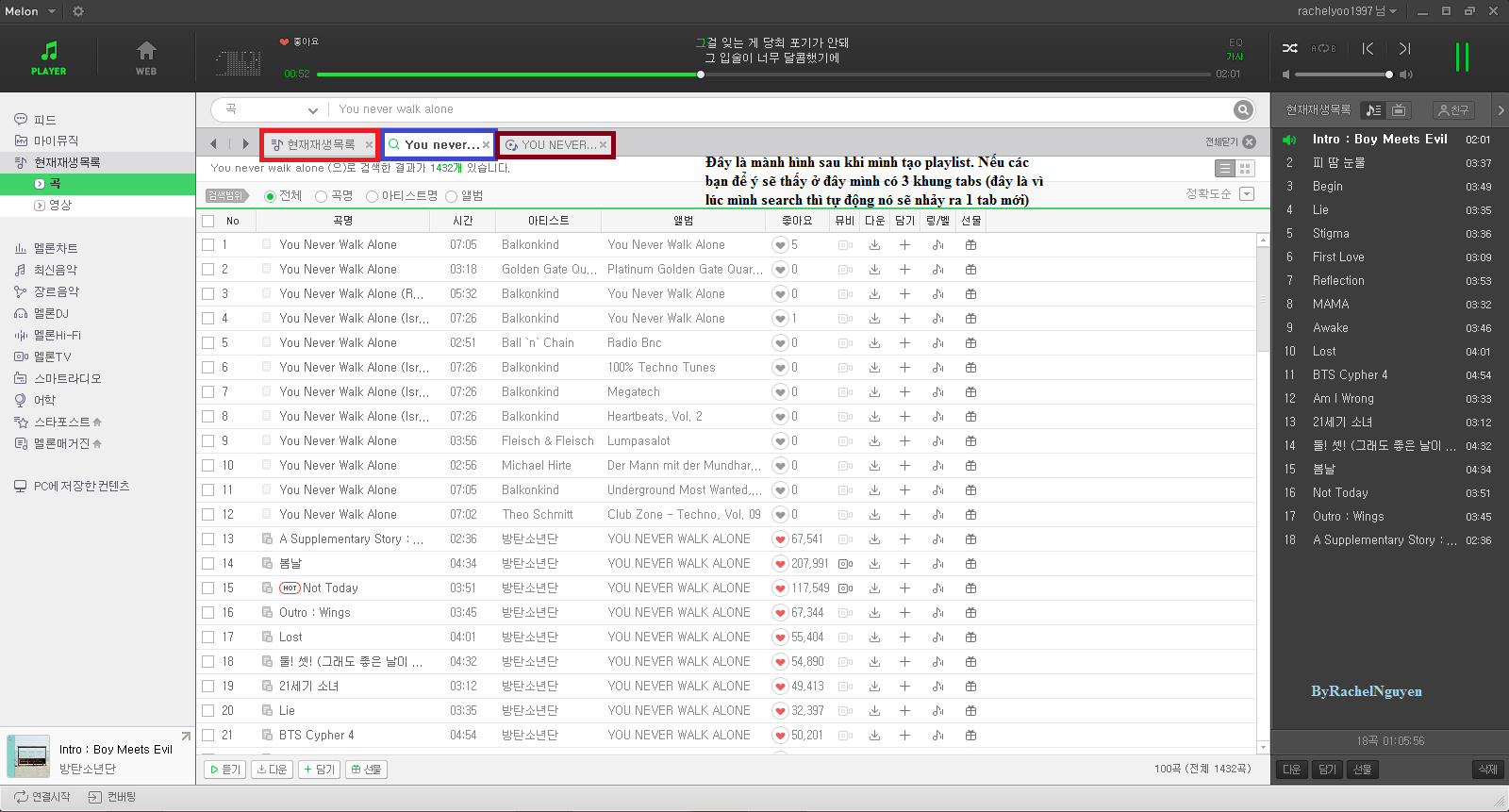Add row 2 song with plus icon
The height and width of the screenshot is (812, 1509).
coord(904,269)
